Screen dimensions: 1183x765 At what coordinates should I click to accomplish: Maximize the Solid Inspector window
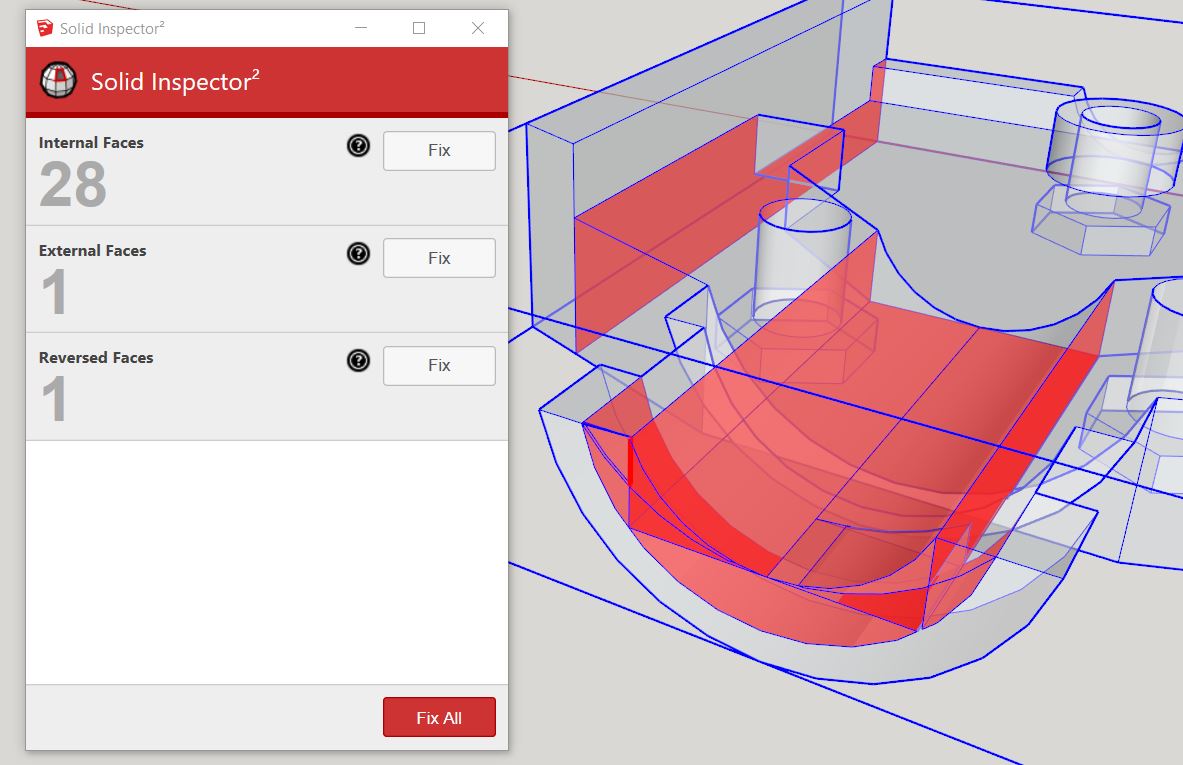pos(419,28)
